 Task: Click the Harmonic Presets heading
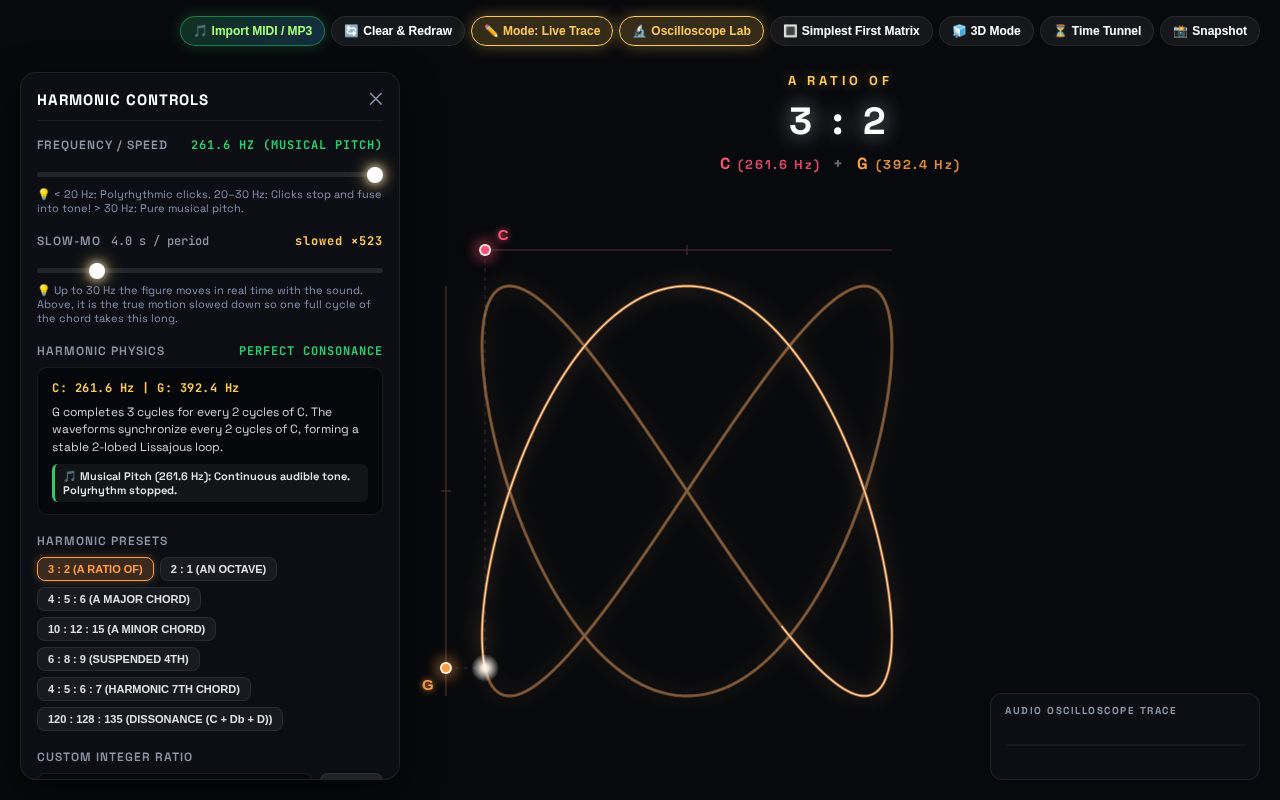point(103,541)
